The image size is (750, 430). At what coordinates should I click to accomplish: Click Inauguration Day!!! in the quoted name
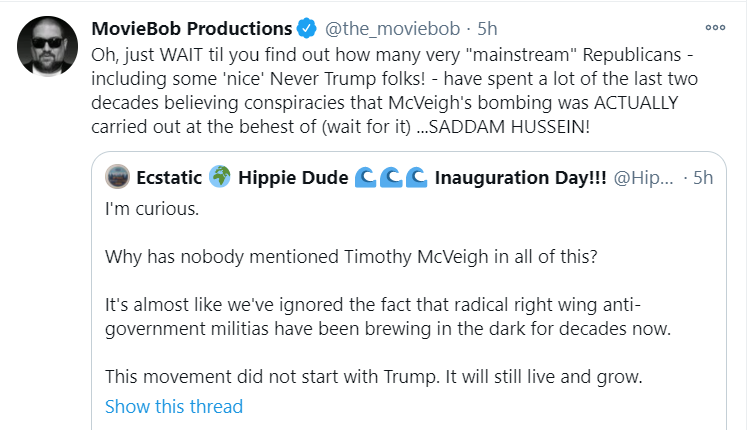click(520, 178)
